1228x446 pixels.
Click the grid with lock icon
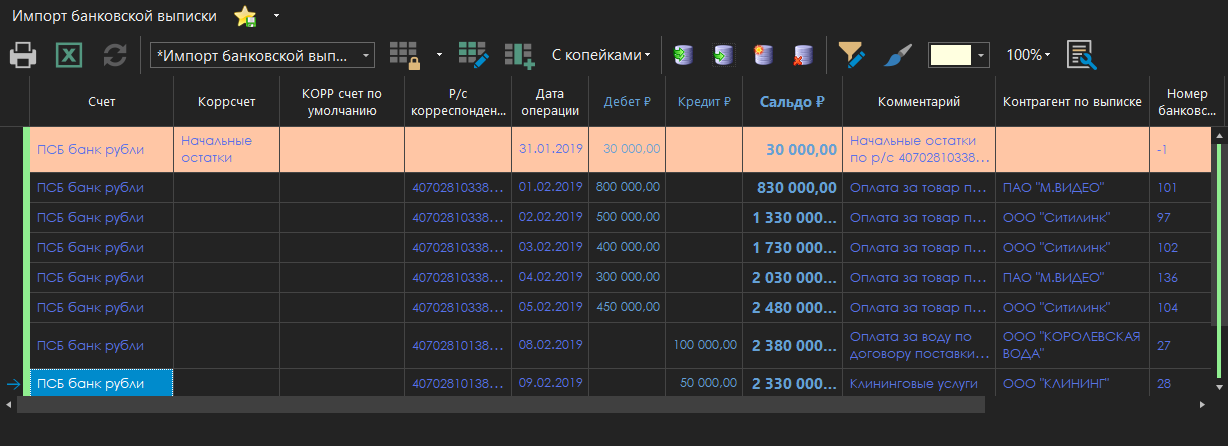click(x=405, y=55)
